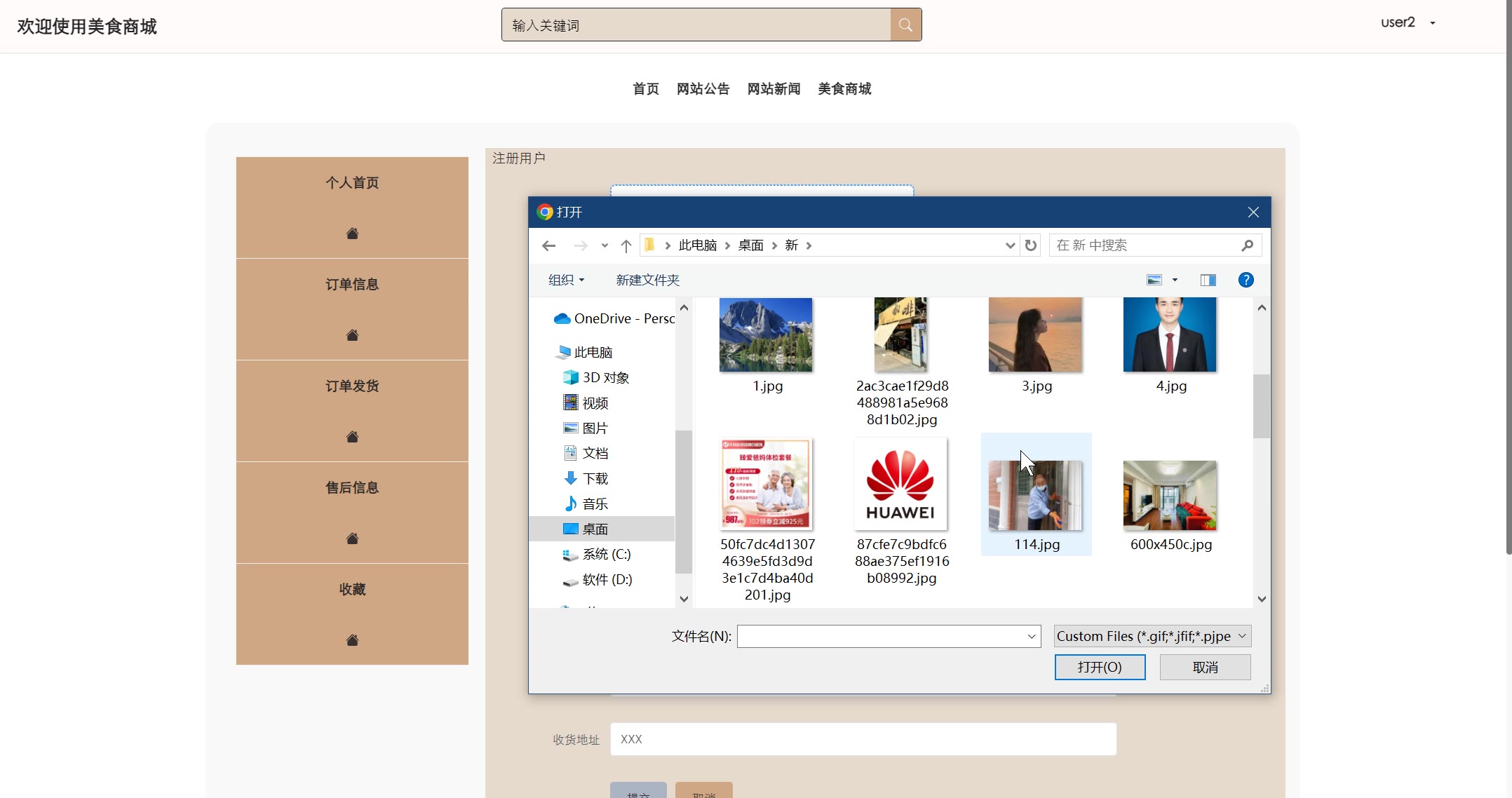The image size is (1512, 798).
Task: Open 美食商城 navigation tab
Action: (844, 89)
